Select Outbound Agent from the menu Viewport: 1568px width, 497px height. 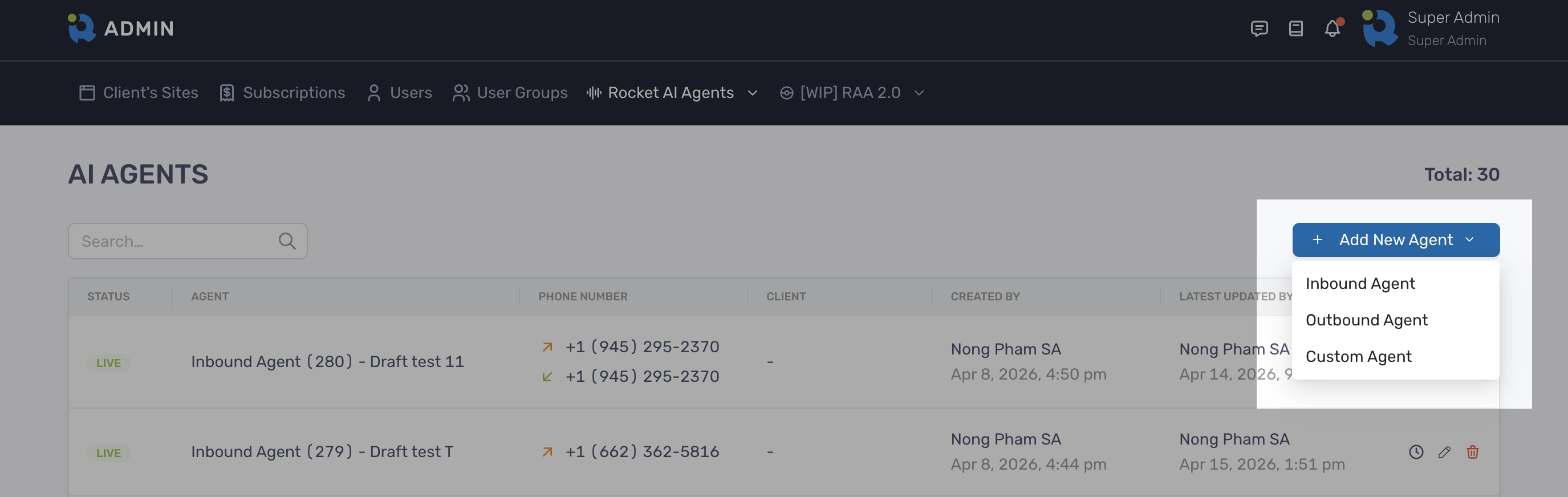pyautogui.click(x=1367, y=319)
